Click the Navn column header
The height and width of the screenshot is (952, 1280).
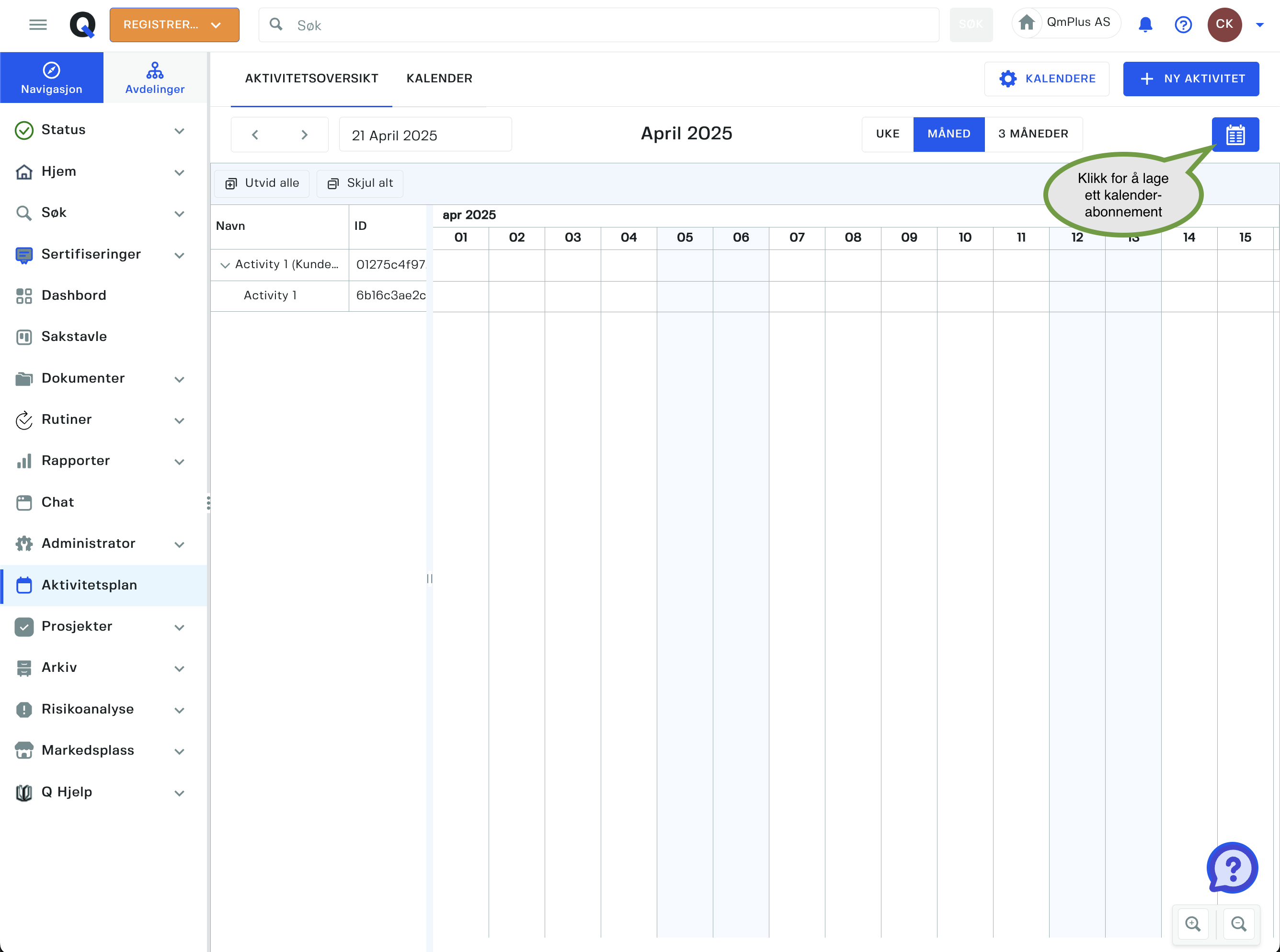click(x=279, y=227)
